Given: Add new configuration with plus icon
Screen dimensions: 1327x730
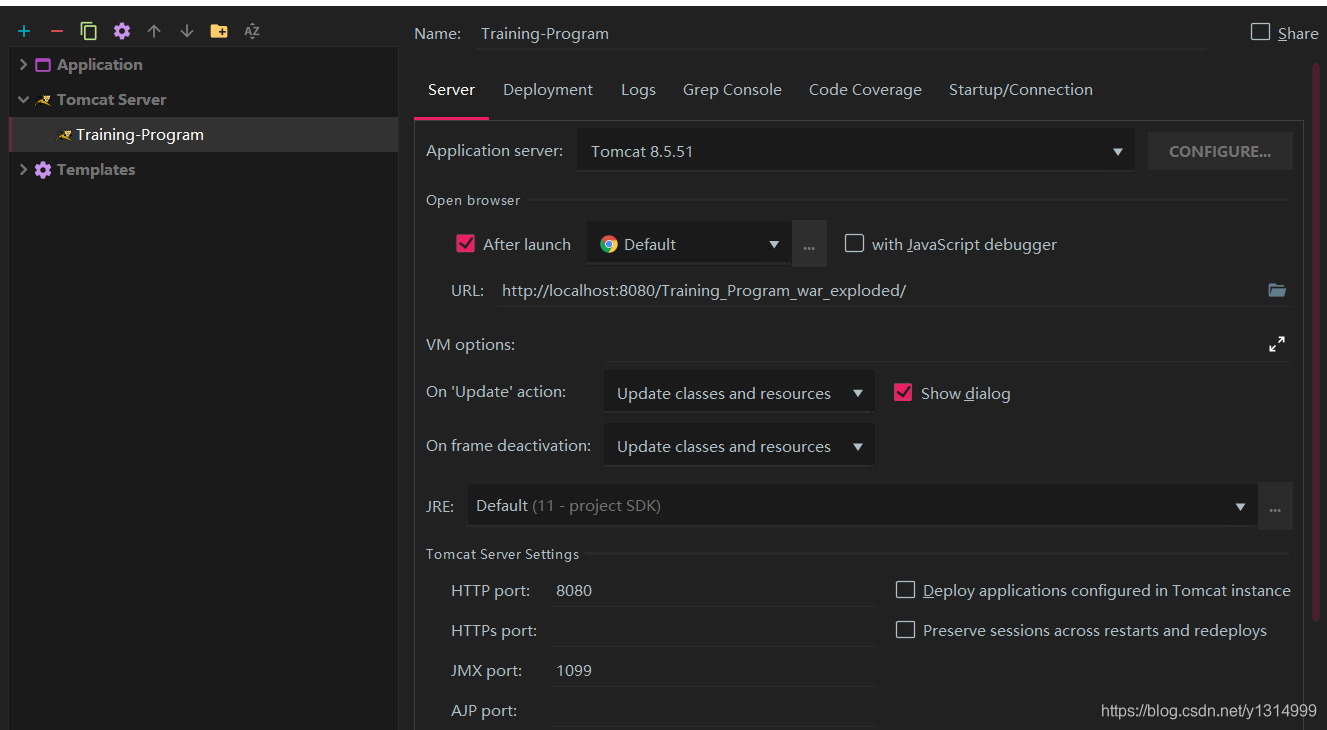Looking at the screenshot, I should click(24, 31).
